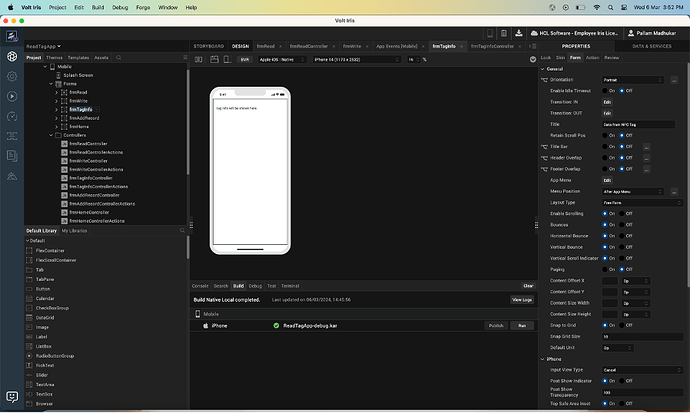Open the settings gear in left sidebar

12,77
